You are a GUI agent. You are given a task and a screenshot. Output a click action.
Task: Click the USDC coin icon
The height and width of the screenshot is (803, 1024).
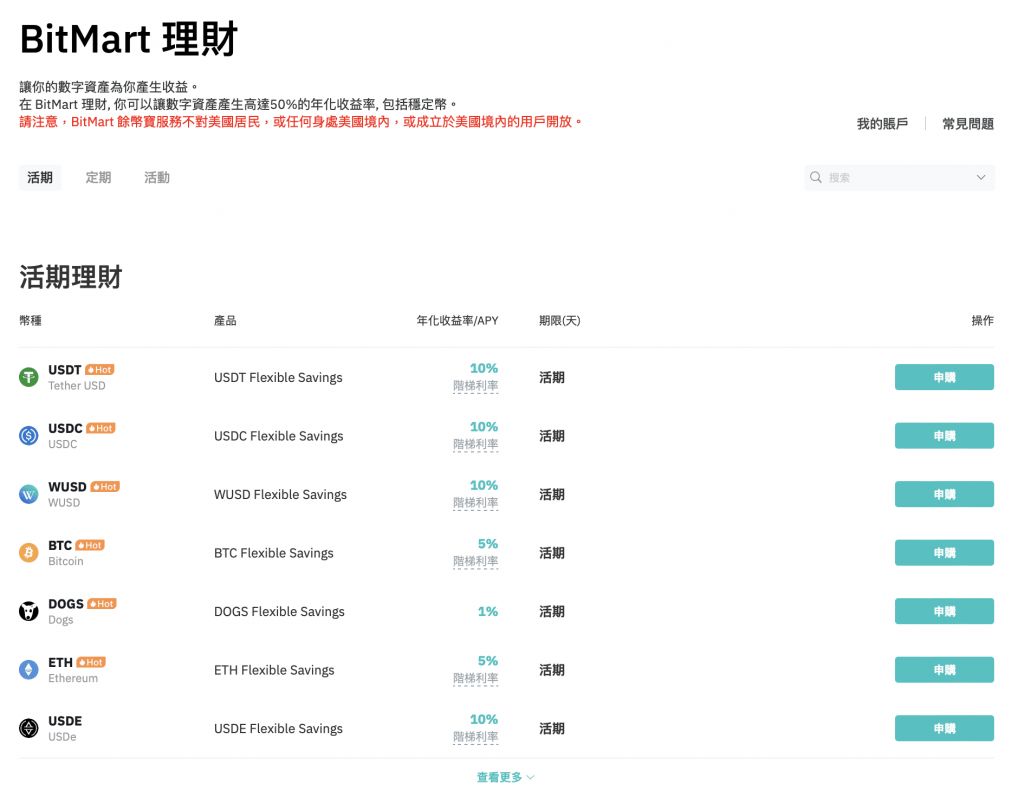point(29,435)
